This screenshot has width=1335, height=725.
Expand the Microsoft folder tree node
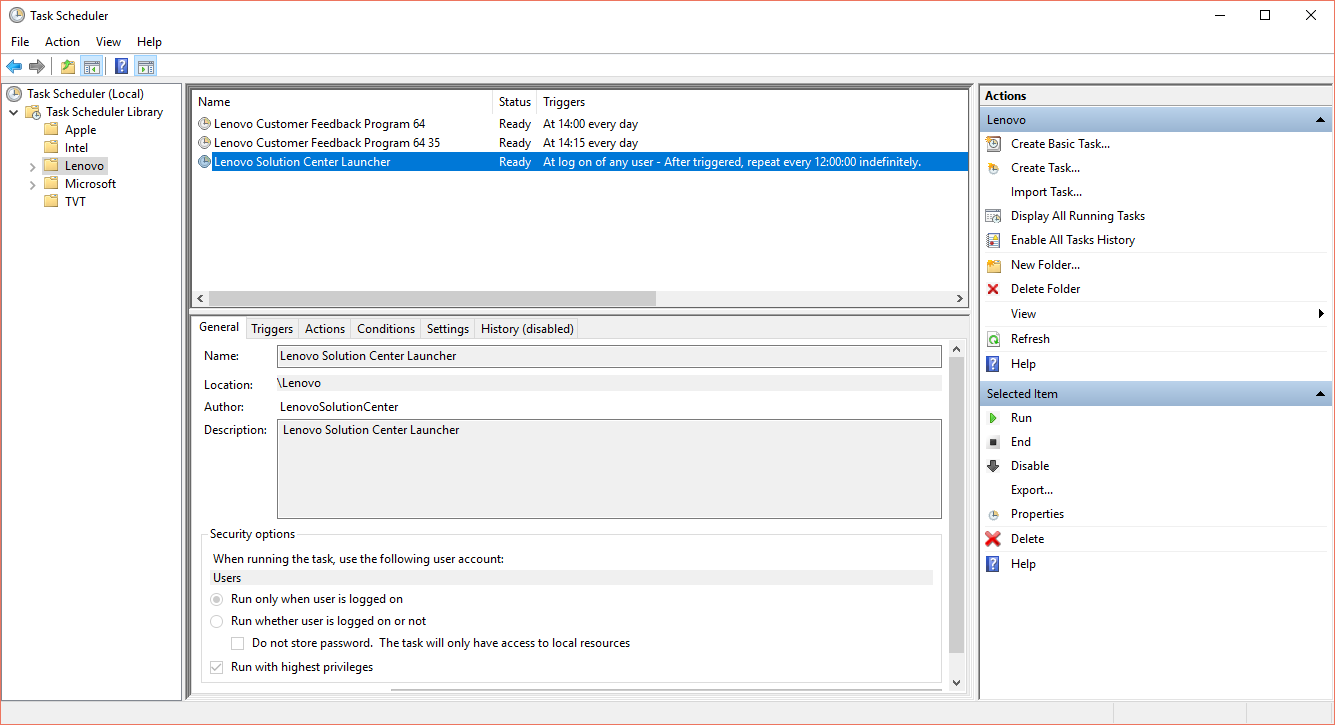point(33,184)
